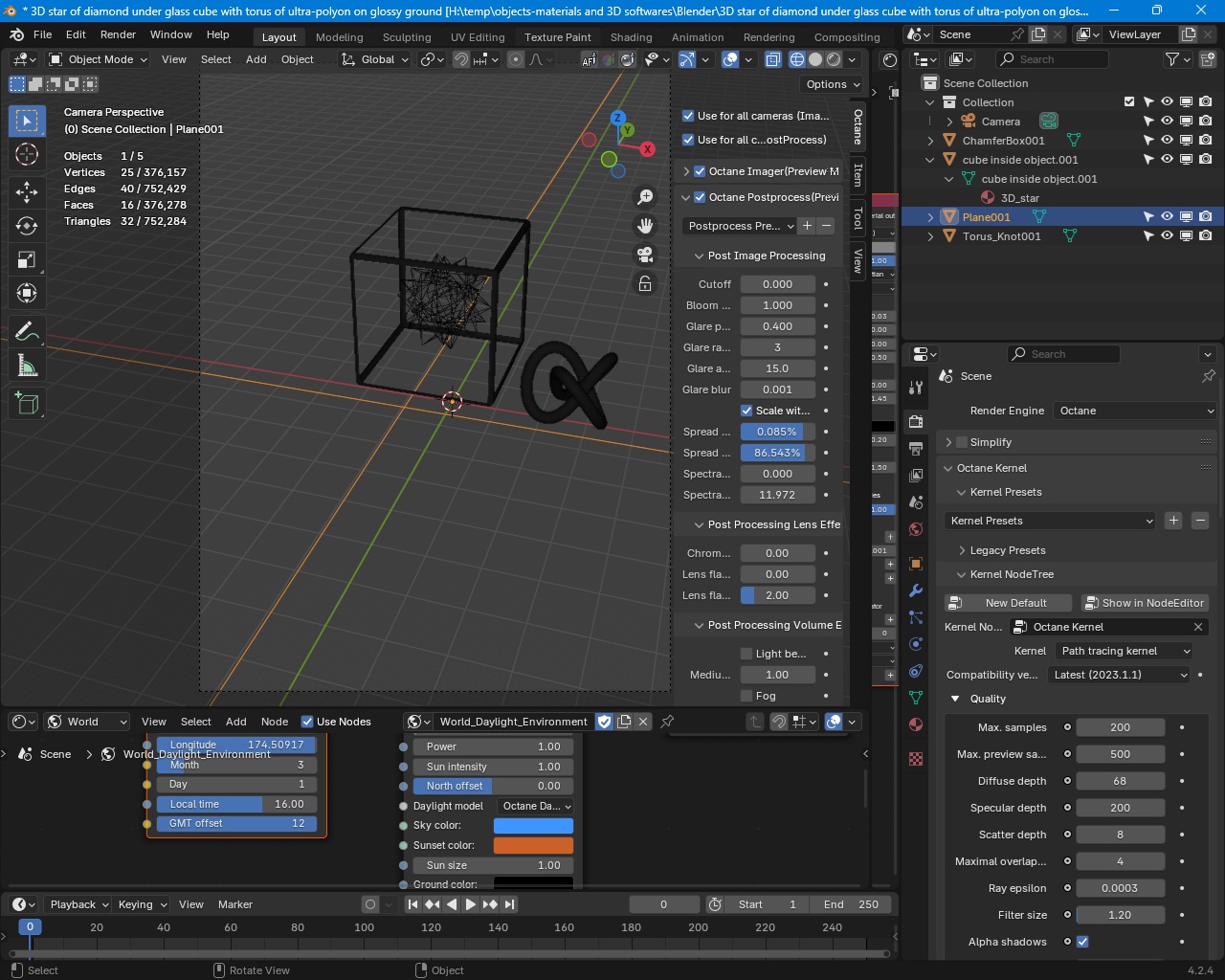Click the Max. samples value field
This screenshot has height=980, width=1225.
coord(1120,727)
